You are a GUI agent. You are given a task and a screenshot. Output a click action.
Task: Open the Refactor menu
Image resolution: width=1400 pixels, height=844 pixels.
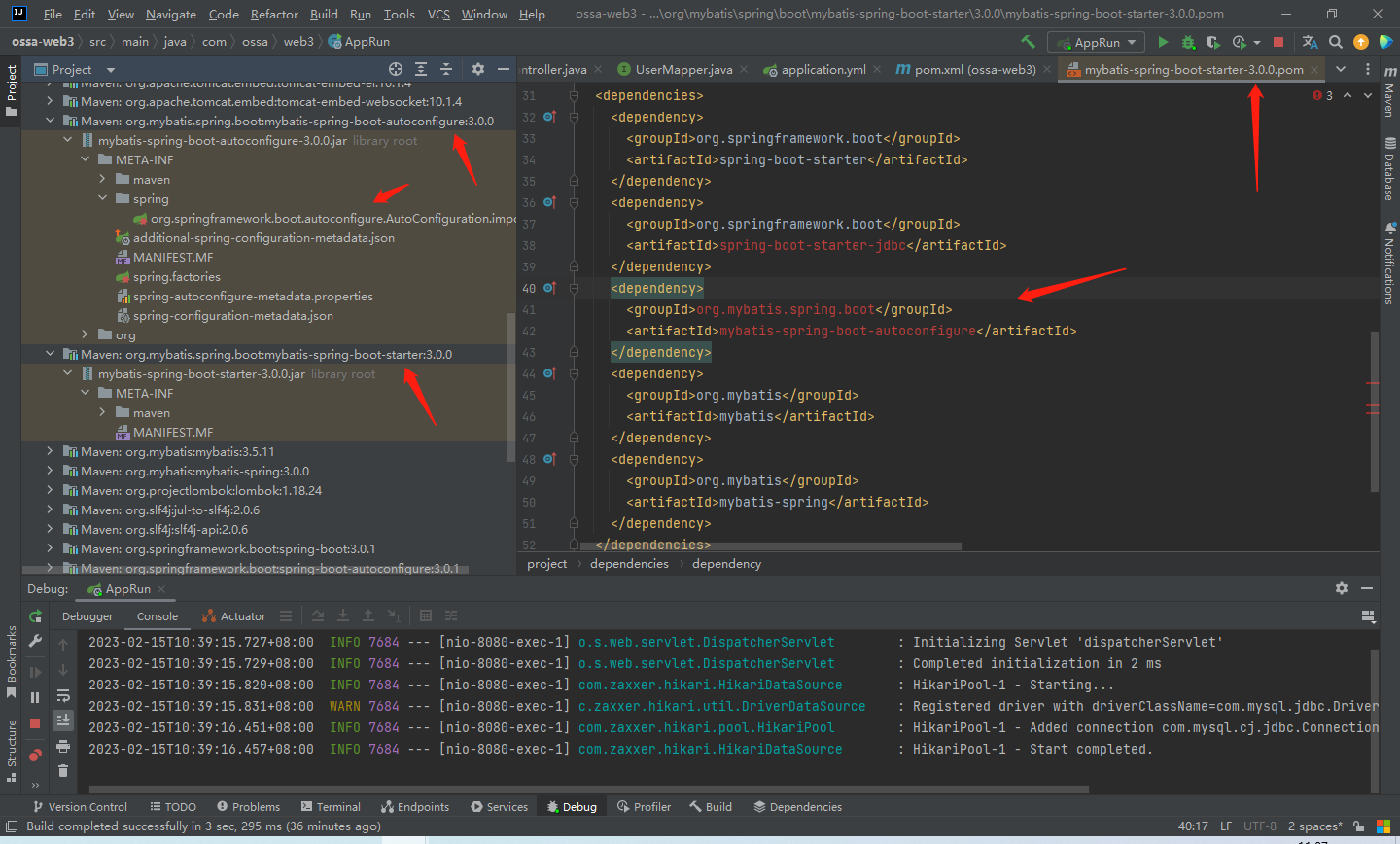point(274,14)
